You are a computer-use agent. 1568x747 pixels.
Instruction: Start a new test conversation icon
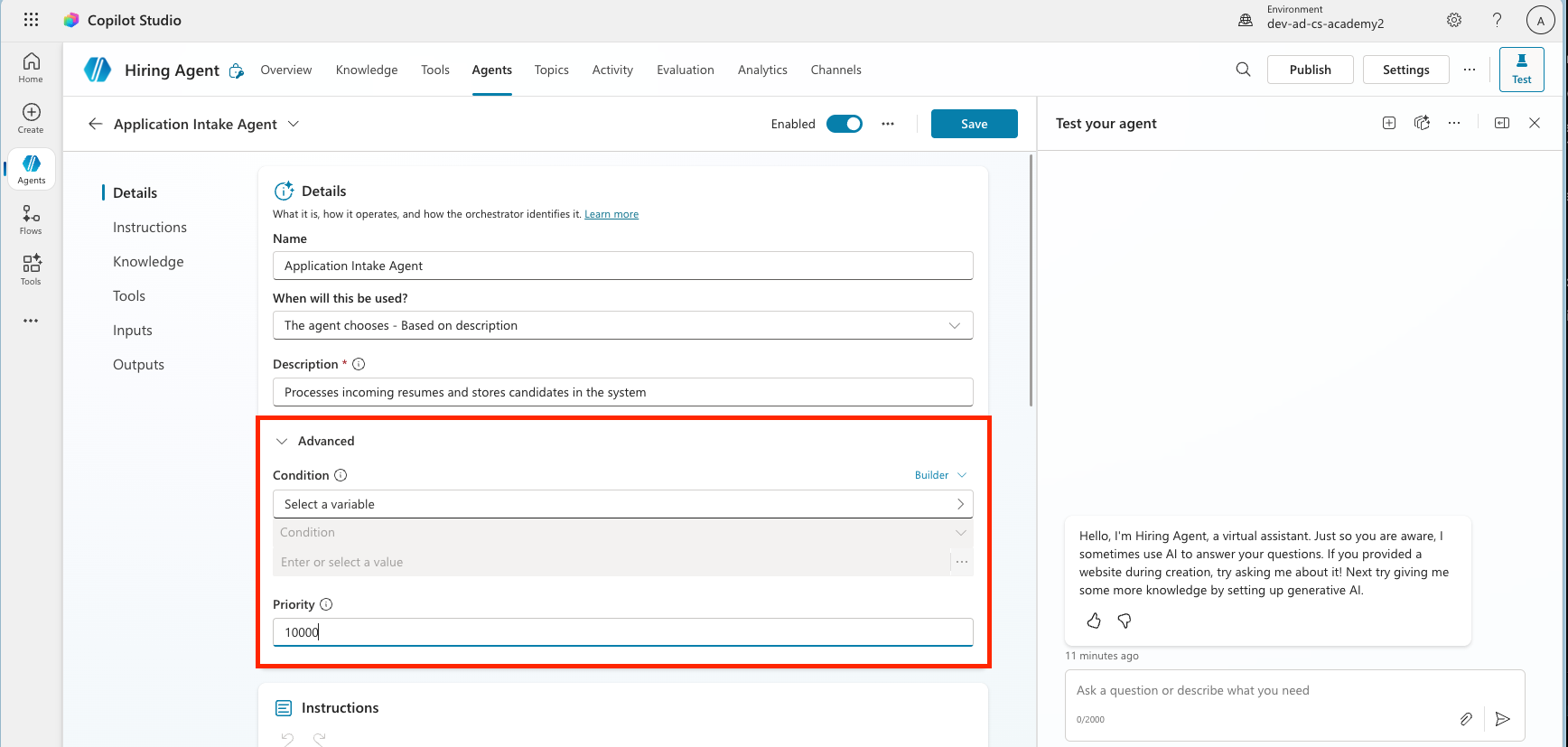tap(1389, 123)
